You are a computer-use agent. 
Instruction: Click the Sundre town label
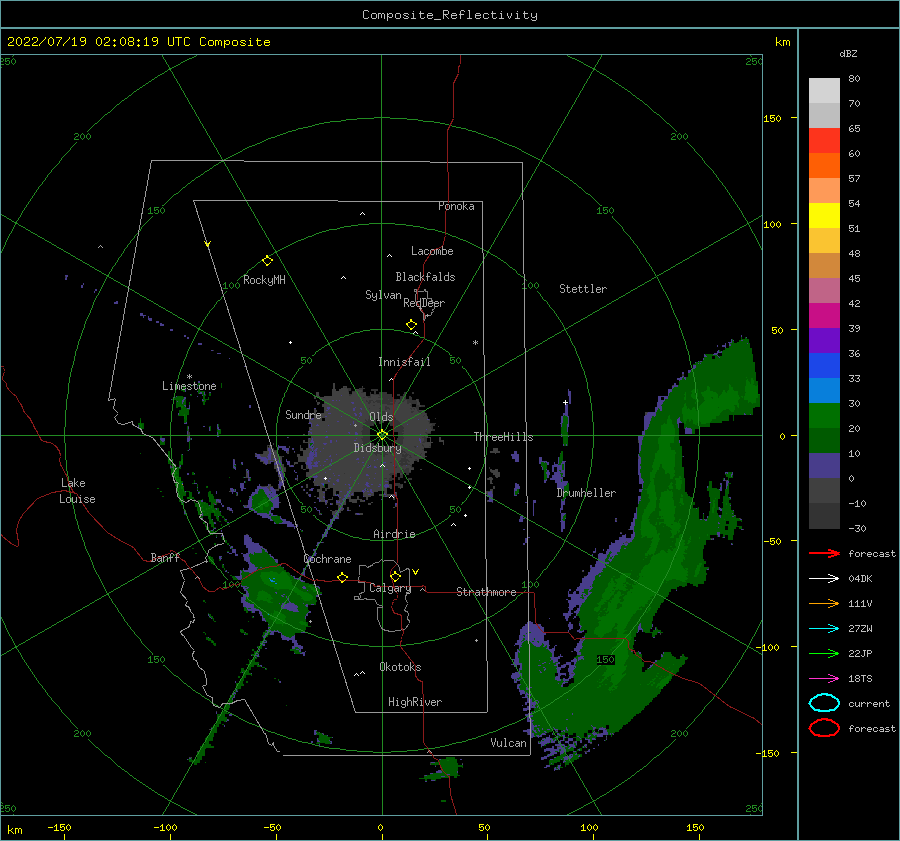point(304,414)
